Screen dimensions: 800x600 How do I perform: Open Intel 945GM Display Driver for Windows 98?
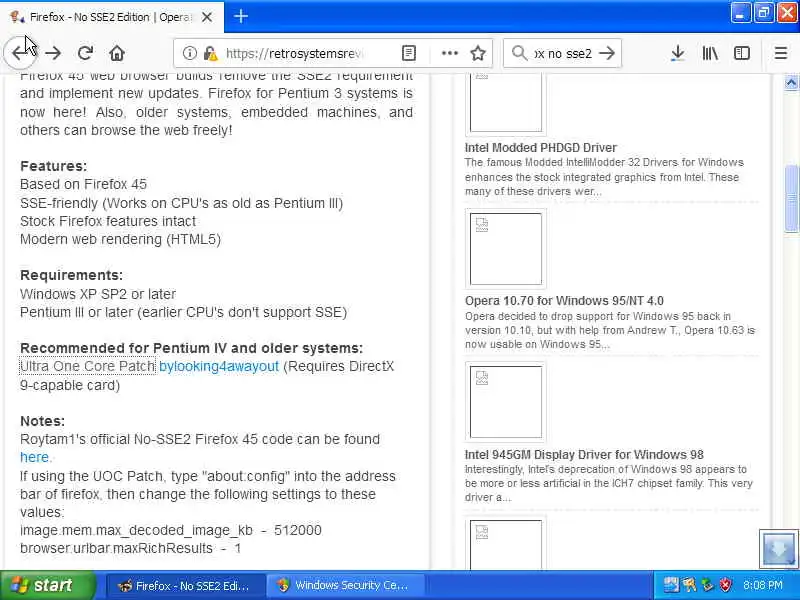(x=584, y=455)
